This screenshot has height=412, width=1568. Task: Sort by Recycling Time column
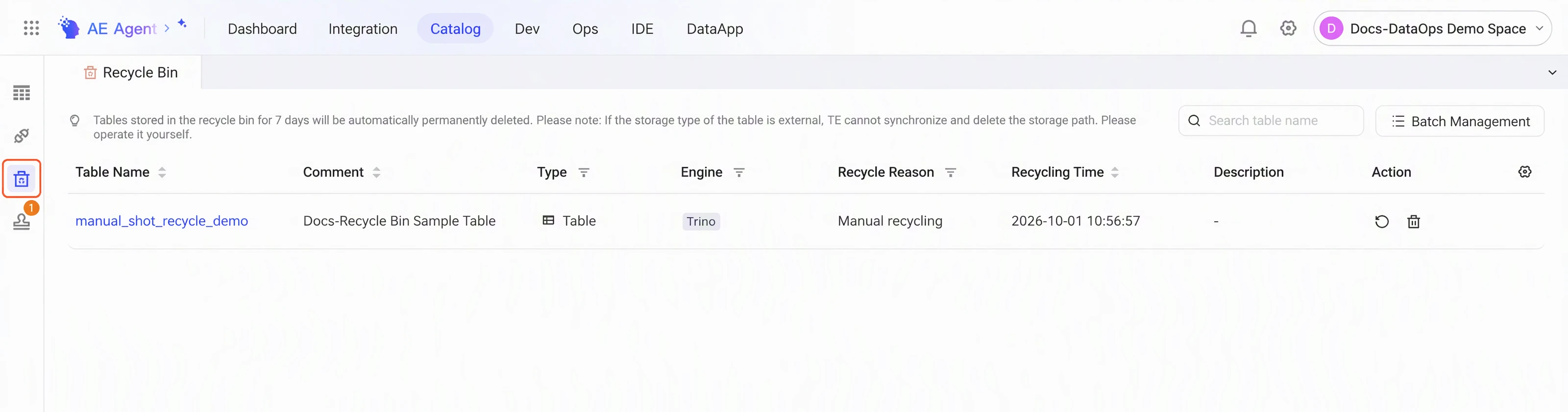[x=1115, y=173]
